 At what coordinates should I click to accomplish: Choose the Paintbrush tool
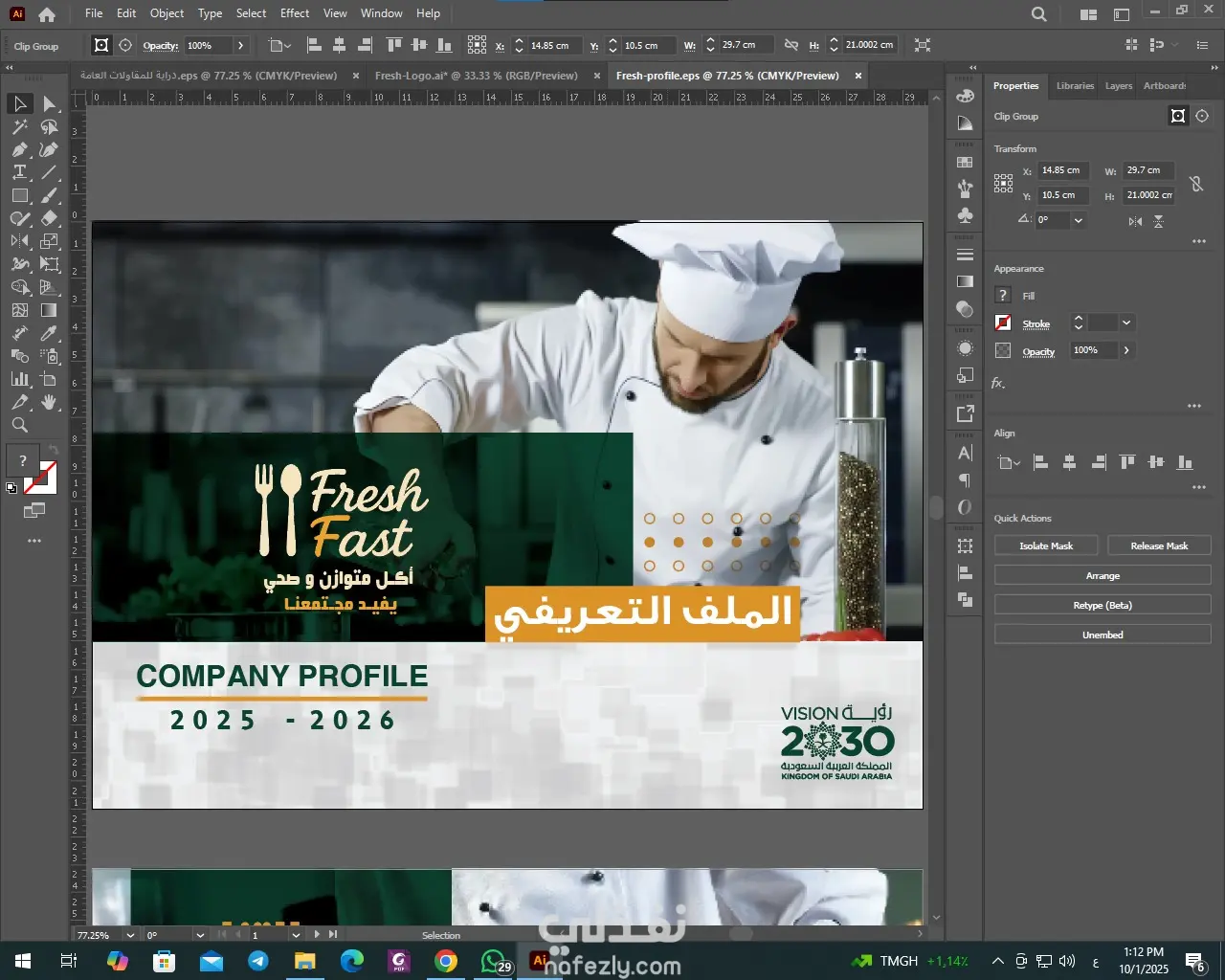pos(50,195)
